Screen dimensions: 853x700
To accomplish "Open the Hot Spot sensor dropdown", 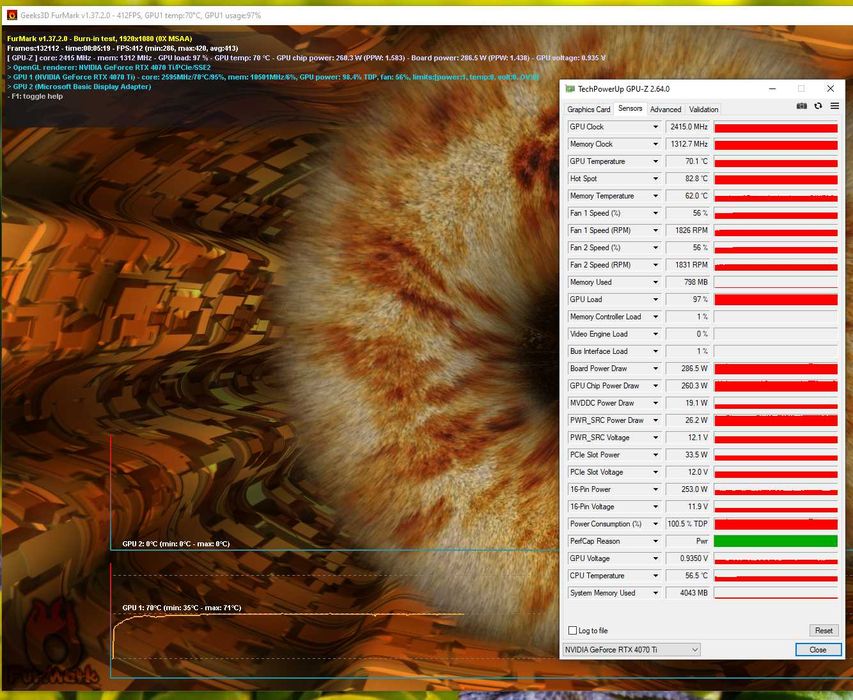I will 656,178.
